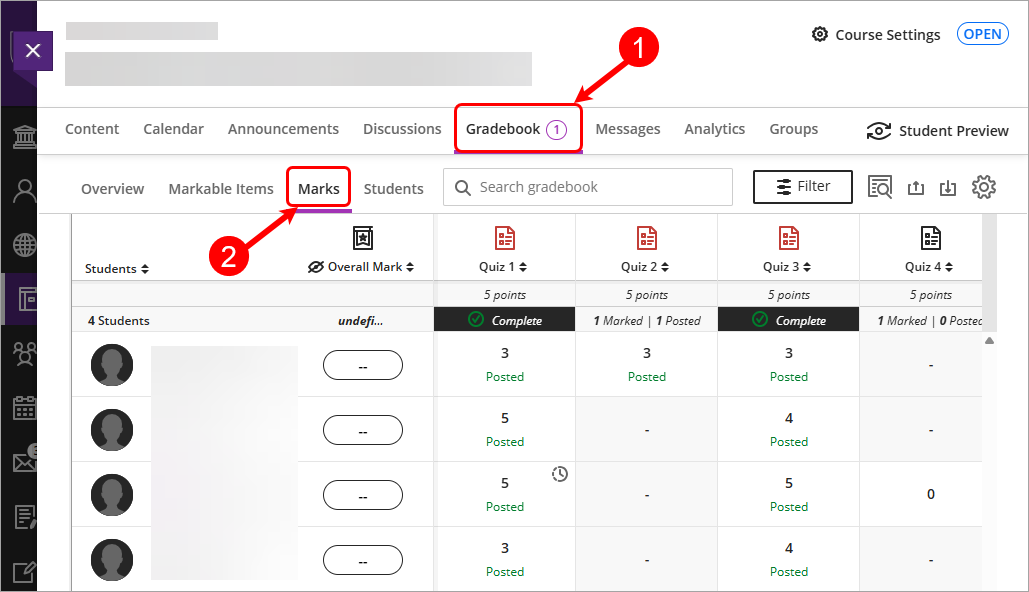Click the download gradebook icon
The image size is (1029, 592).
click(x=948, y=188)
